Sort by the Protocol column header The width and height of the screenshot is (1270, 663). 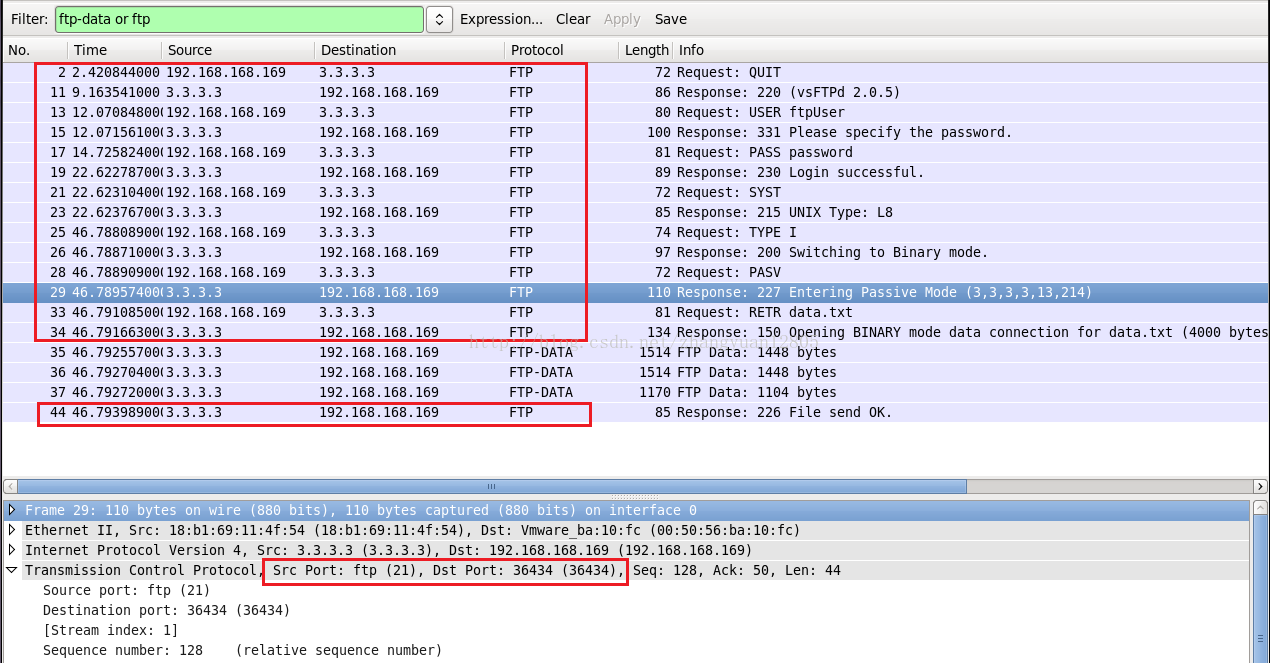pos(561,50)
